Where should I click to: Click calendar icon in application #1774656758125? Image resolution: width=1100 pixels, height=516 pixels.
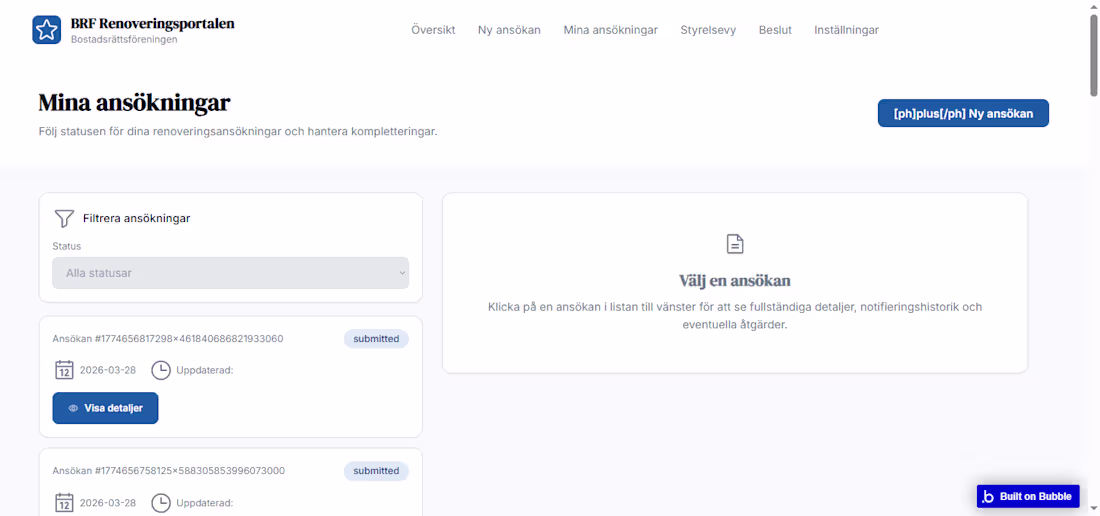point(65,503)
